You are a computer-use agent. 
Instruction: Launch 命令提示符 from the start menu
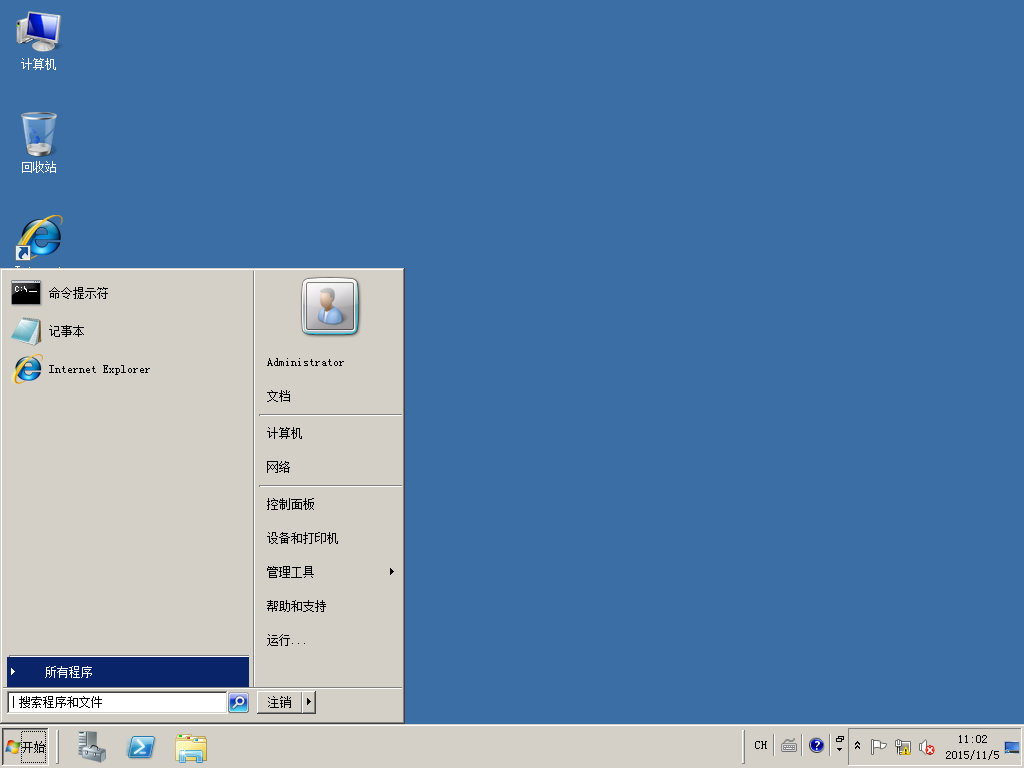point(128,293)
